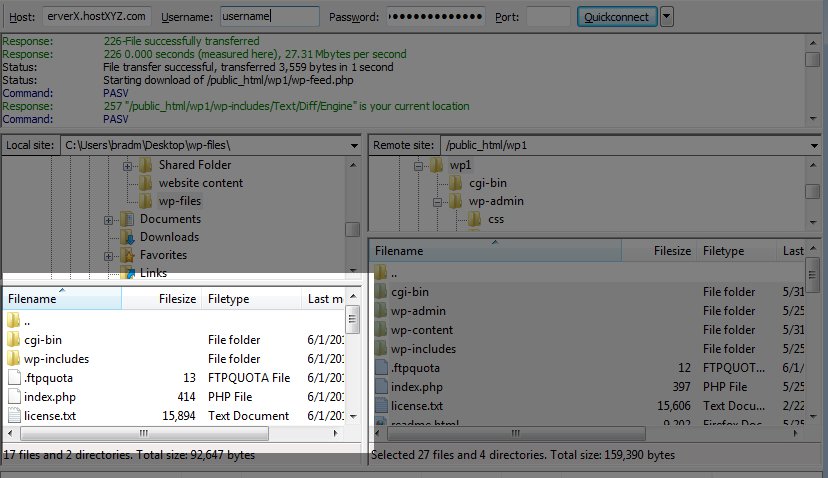This screenshot has width=828, height=478.
Task: Open the Quickconnect history dropdown arrow
Action: 666,17
